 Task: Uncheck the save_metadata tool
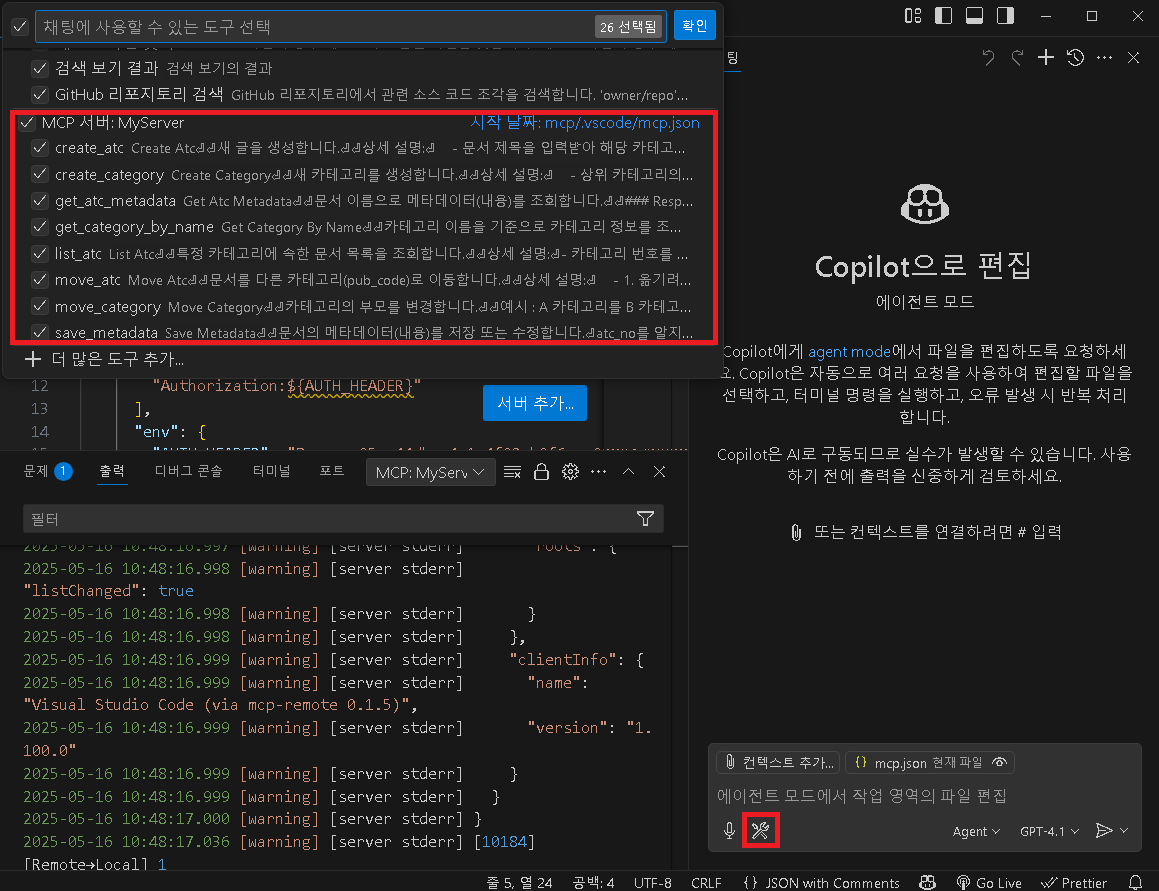click(40, 332)
